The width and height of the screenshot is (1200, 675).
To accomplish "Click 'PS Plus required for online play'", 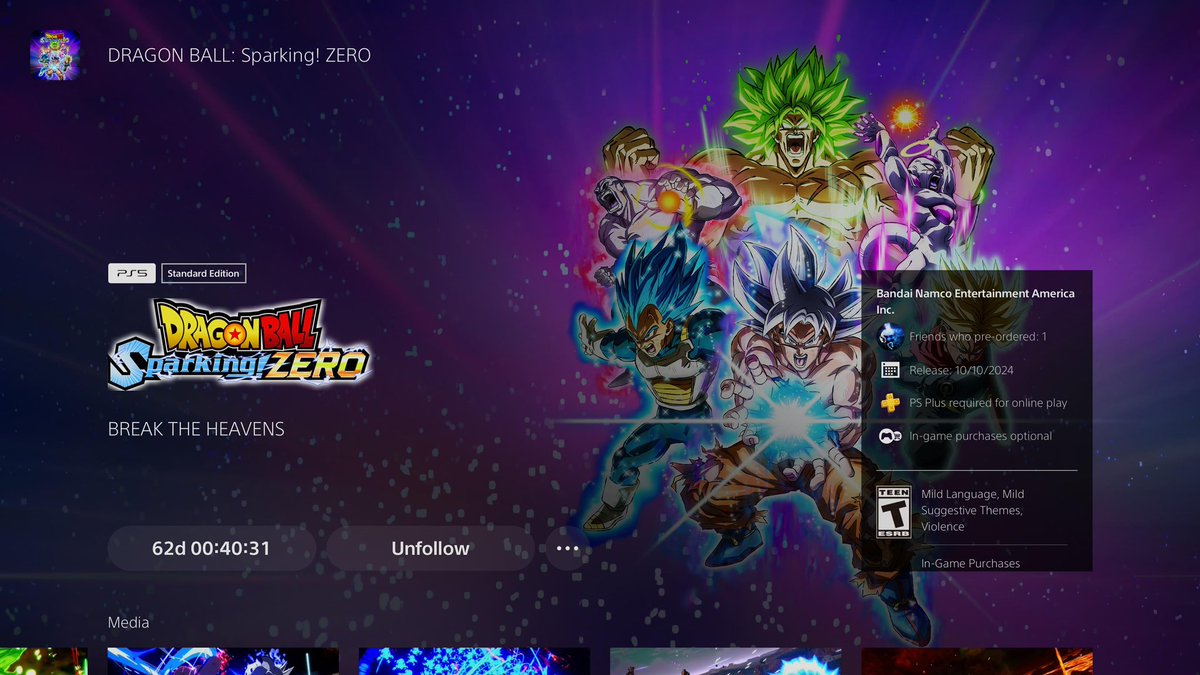I will tap(988, 403).
